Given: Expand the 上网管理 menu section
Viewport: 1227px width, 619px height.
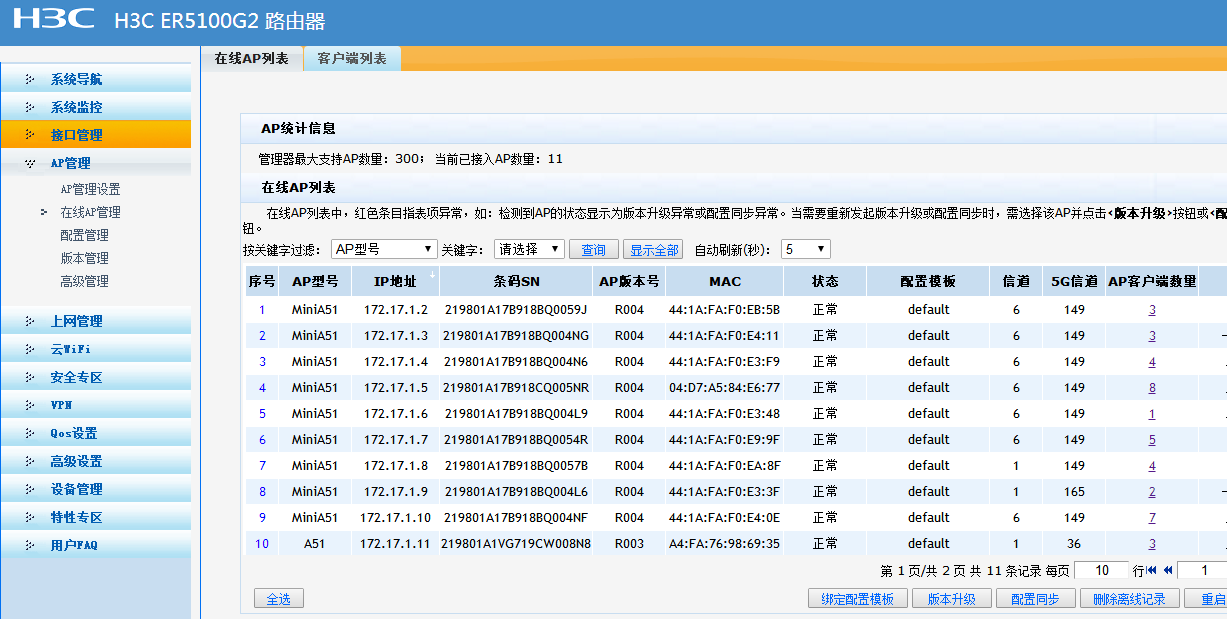Looking at the screenshot, I should click(76, 321).
